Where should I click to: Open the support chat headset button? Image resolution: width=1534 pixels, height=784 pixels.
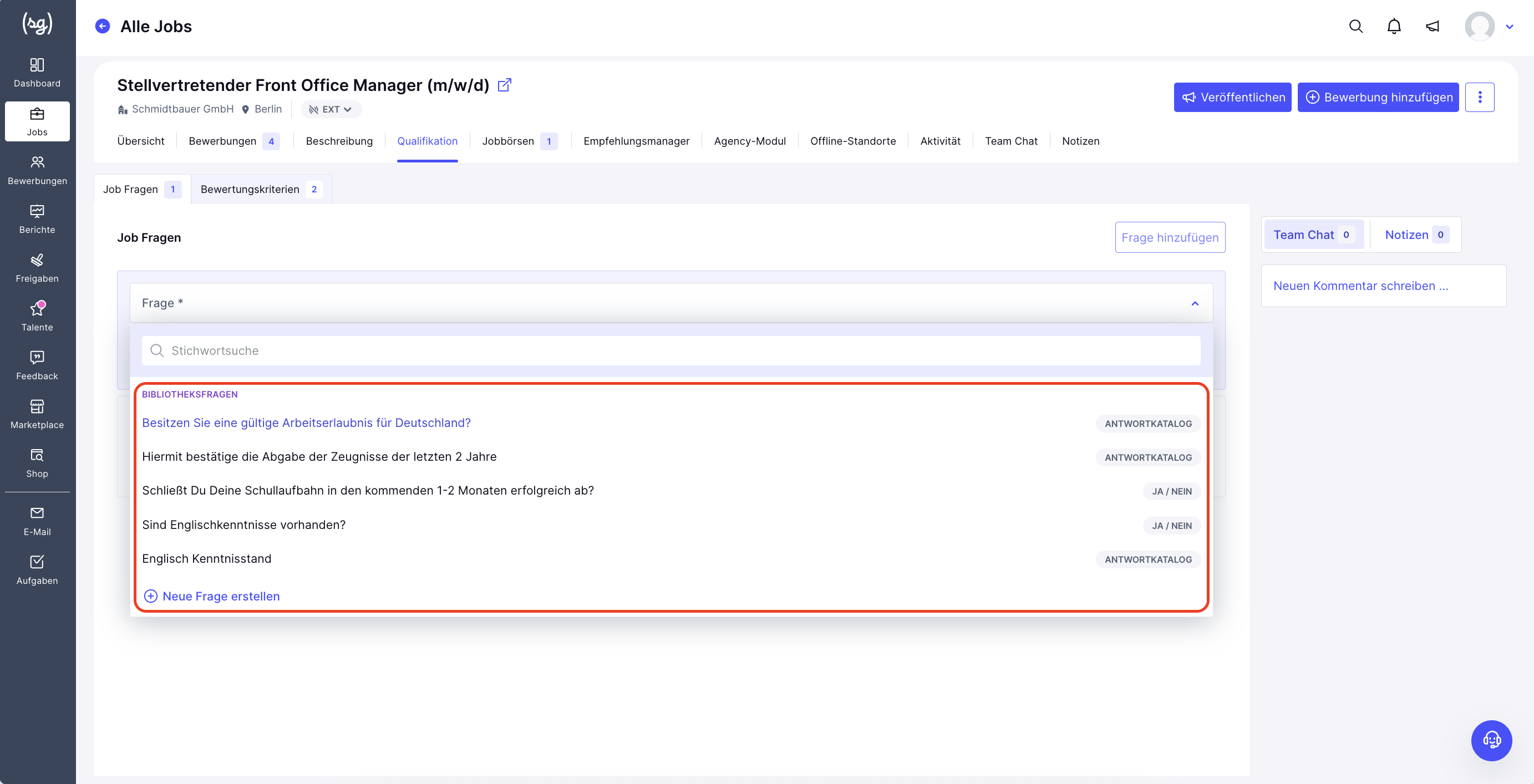pos(1491,740)
